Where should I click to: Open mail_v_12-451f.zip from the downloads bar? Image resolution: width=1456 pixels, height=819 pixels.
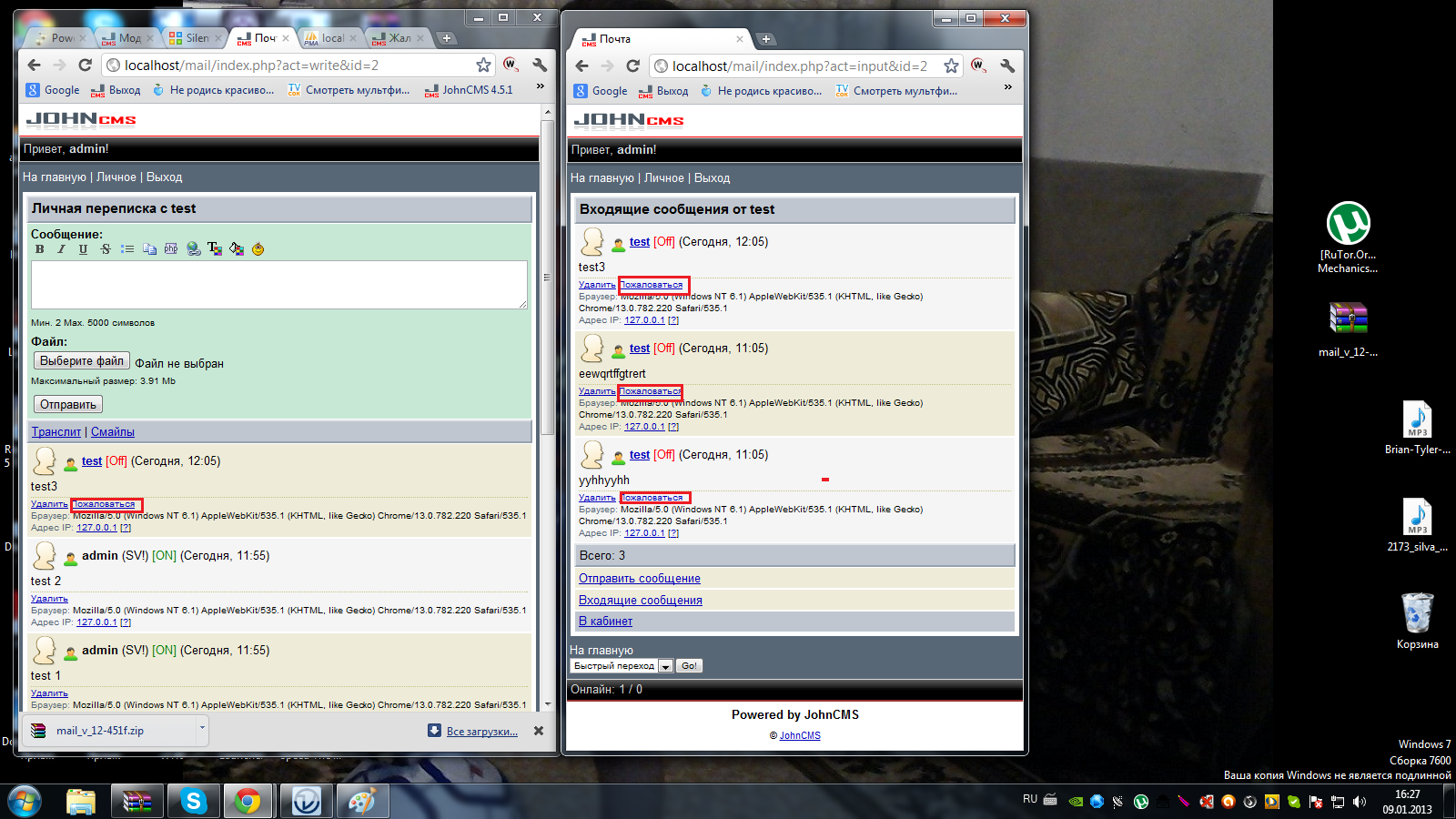tap(100, 731)
